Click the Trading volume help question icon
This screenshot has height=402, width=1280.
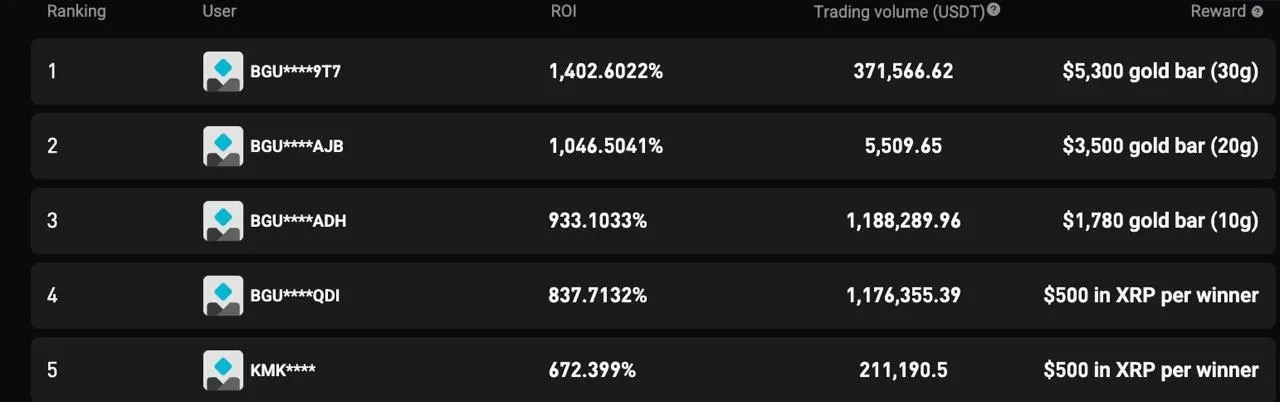[x=993, y=11]
